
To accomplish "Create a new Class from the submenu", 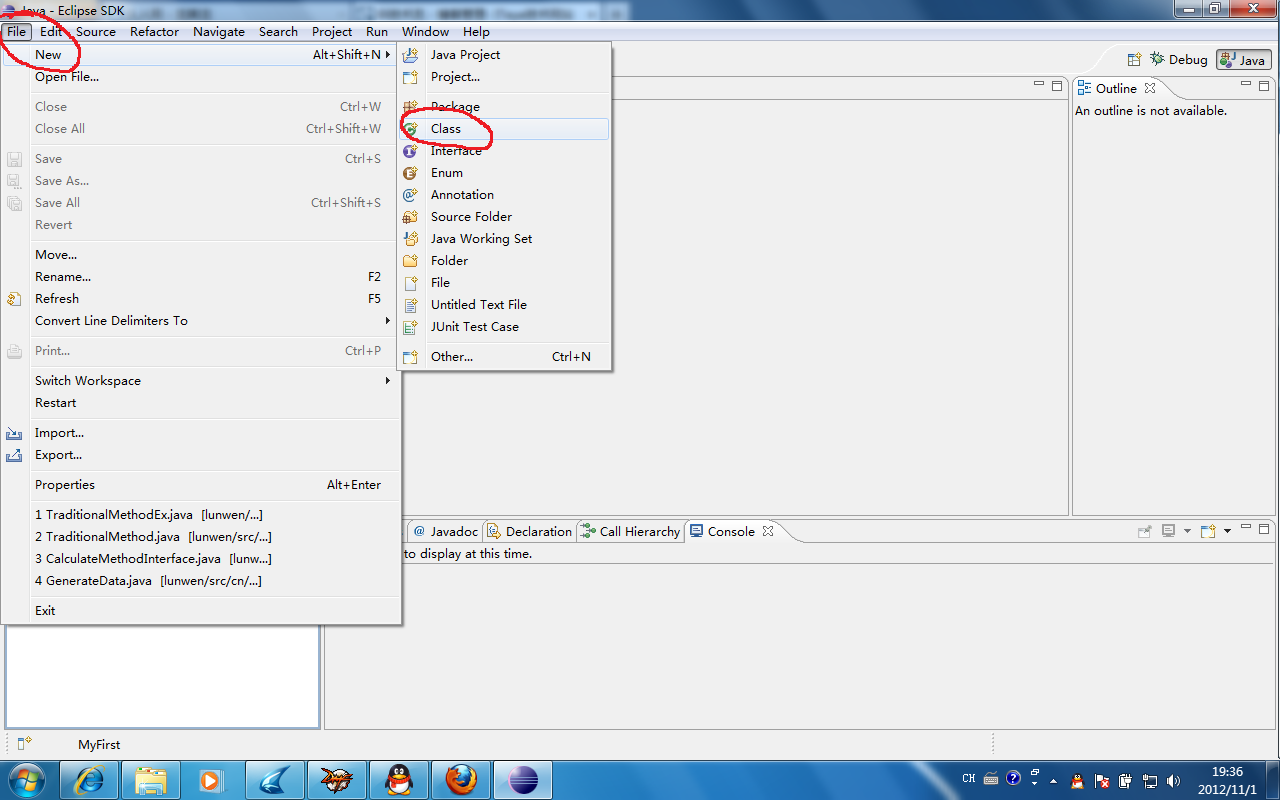I will click(504, 129).
